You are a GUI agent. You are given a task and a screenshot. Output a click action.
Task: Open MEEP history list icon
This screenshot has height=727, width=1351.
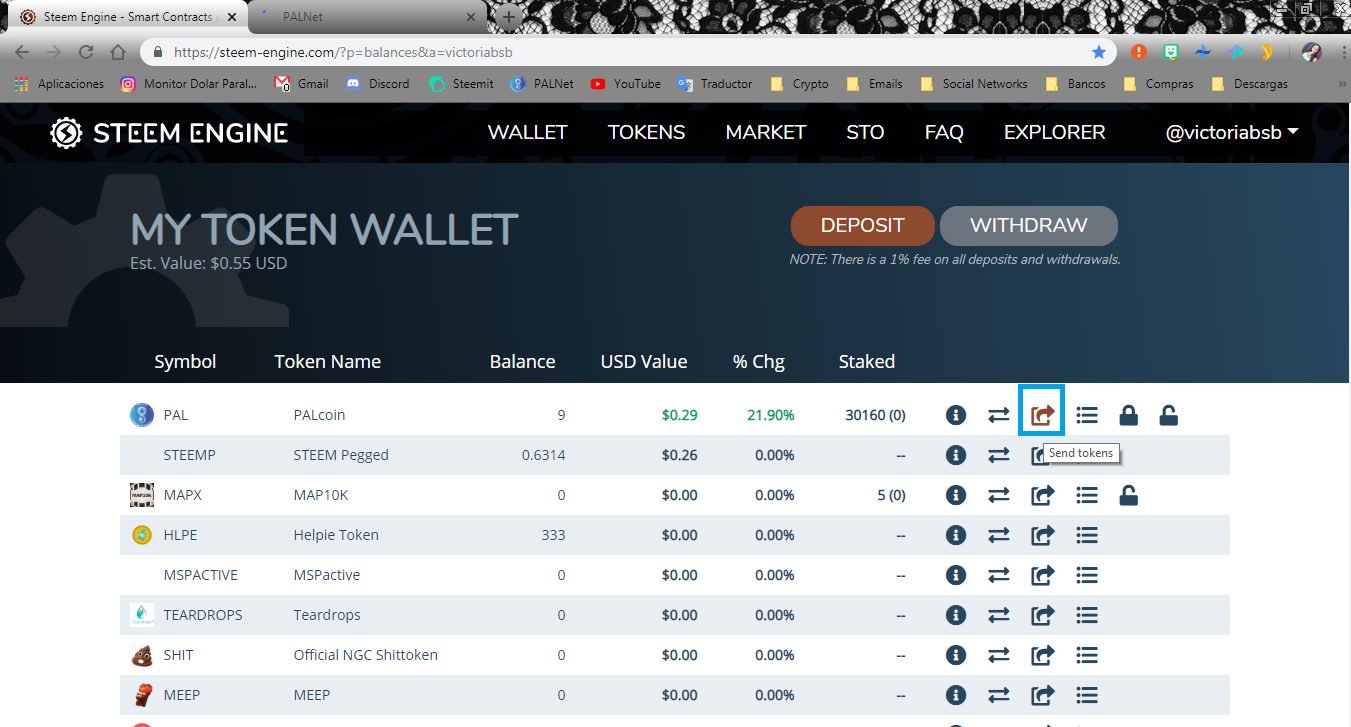pos(1087,695)
